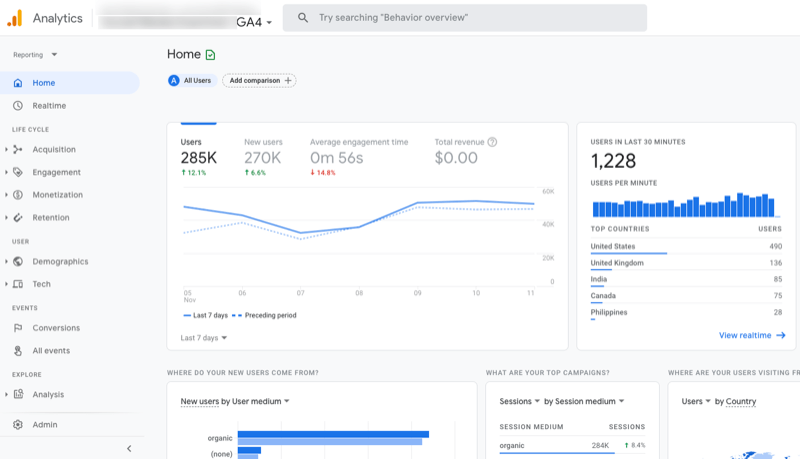This screenshot has height=459, width=800.
Task: Click the Admin gear icon
Action: click(x=18, y=424)
